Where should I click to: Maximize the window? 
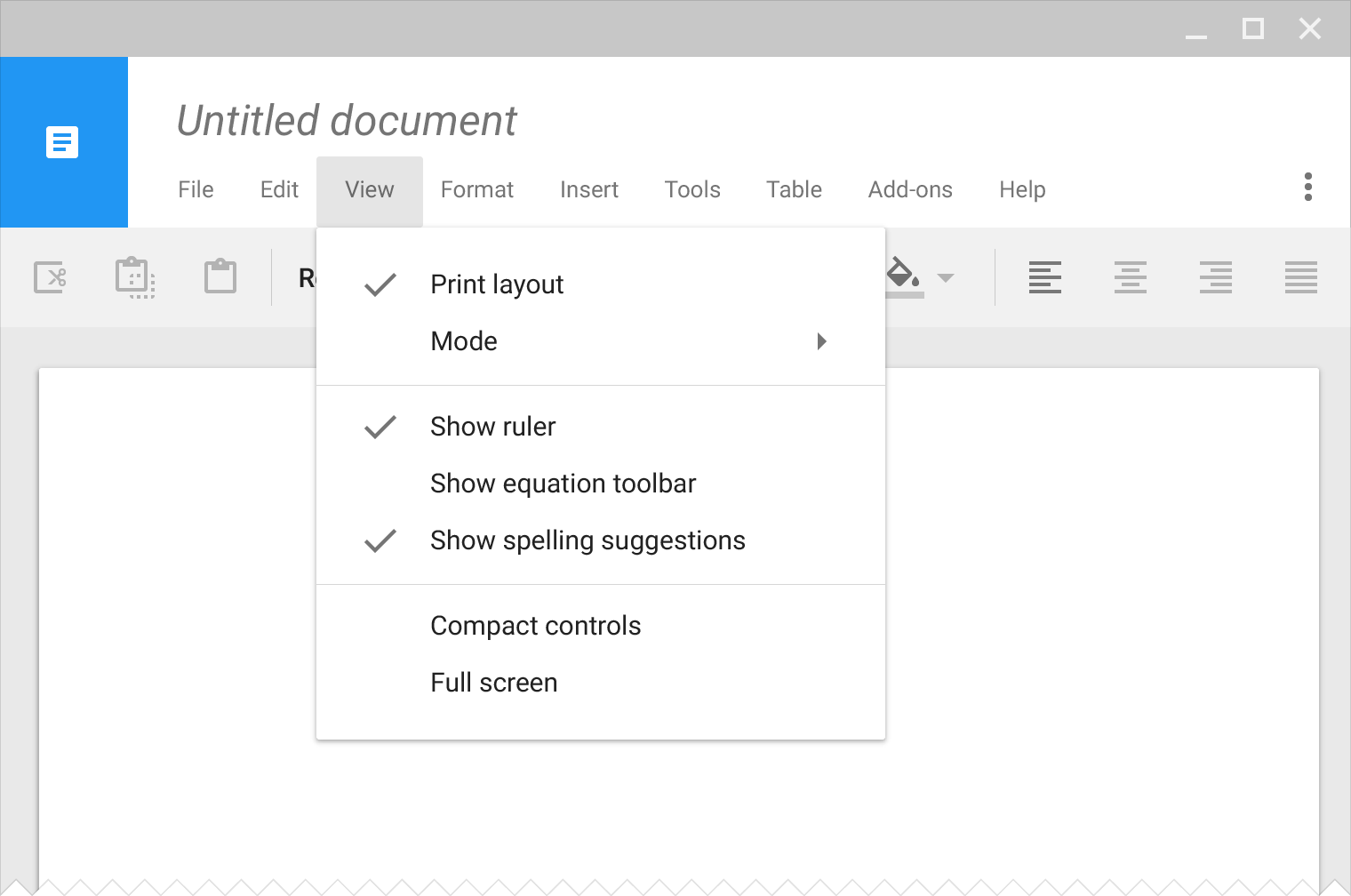click(1253, 28)
